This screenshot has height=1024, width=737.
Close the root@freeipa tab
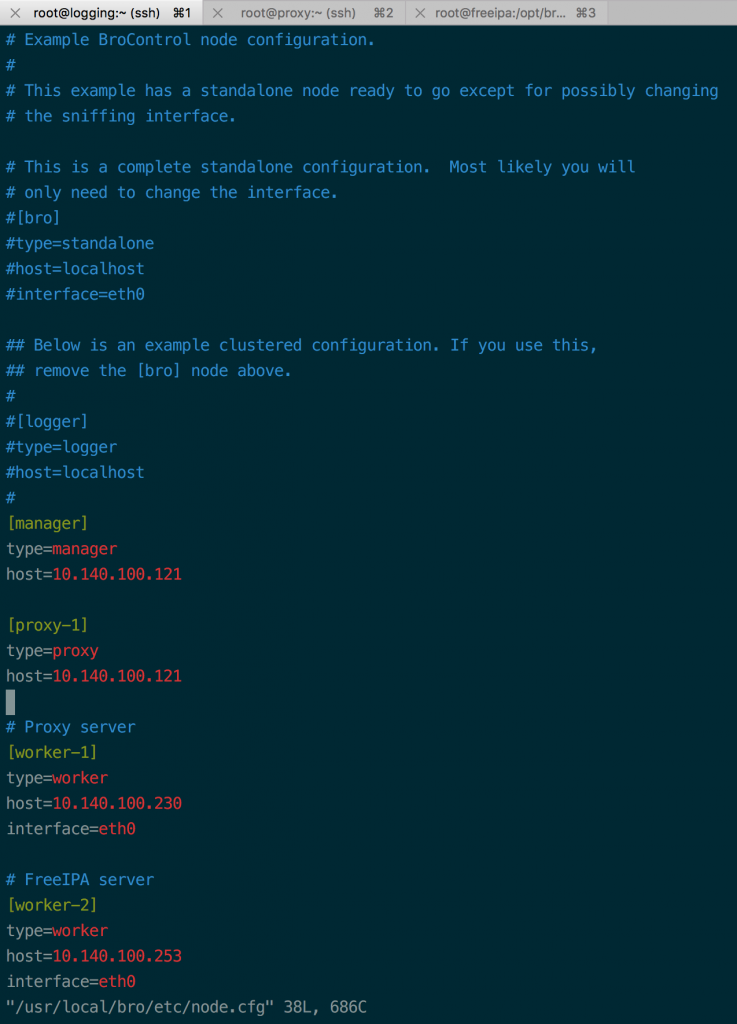pos(420,13)
